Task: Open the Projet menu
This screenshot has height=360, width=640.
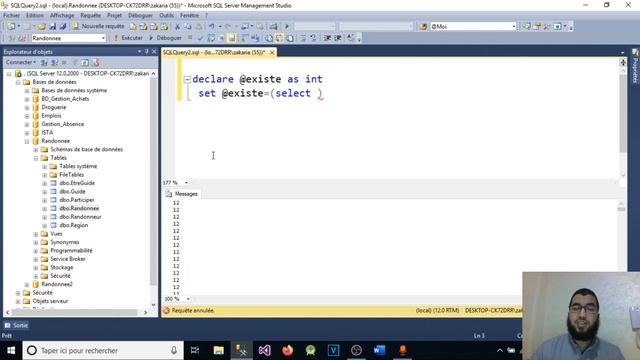Action: click(x=114, y=16)
